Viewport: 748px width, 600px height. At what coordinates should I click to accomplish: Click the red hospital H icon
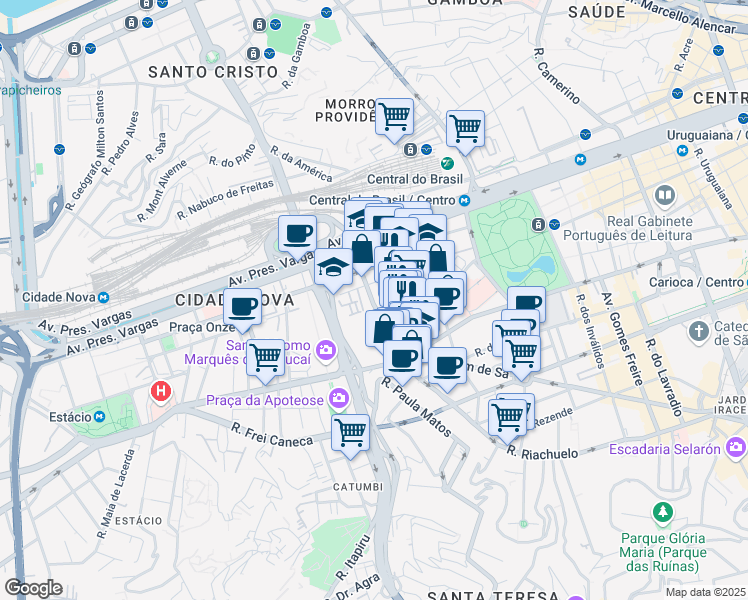[161, 392]
